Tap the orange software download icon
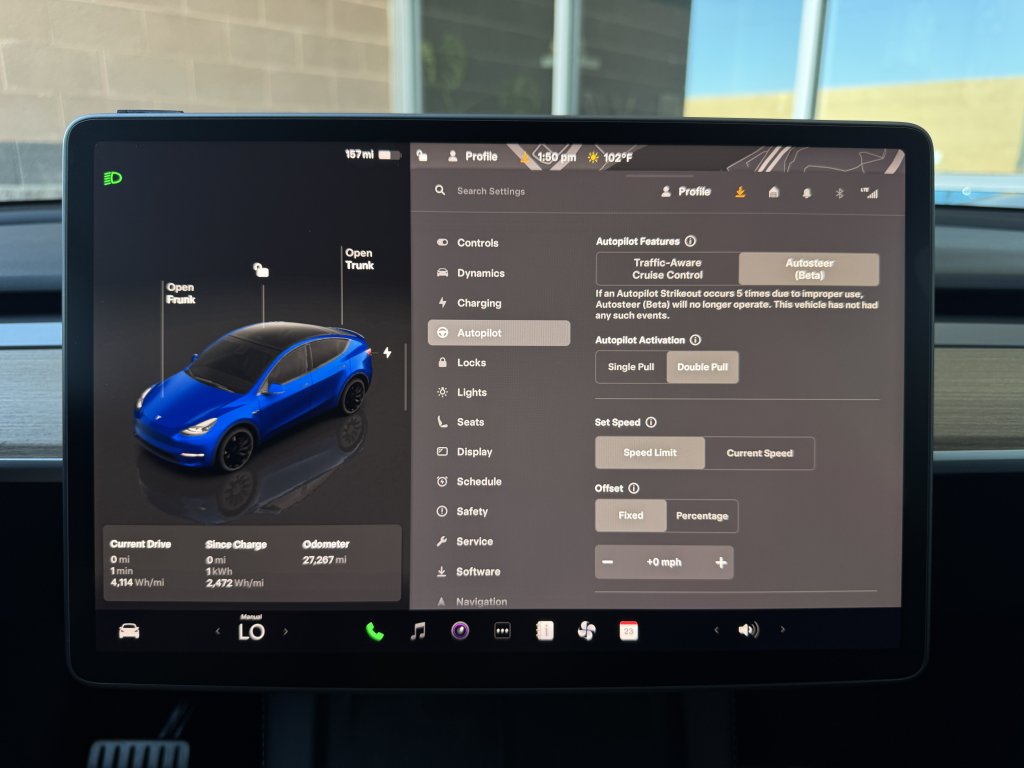Viewport: 1024px width, 768px height. [x=740, y=192]
